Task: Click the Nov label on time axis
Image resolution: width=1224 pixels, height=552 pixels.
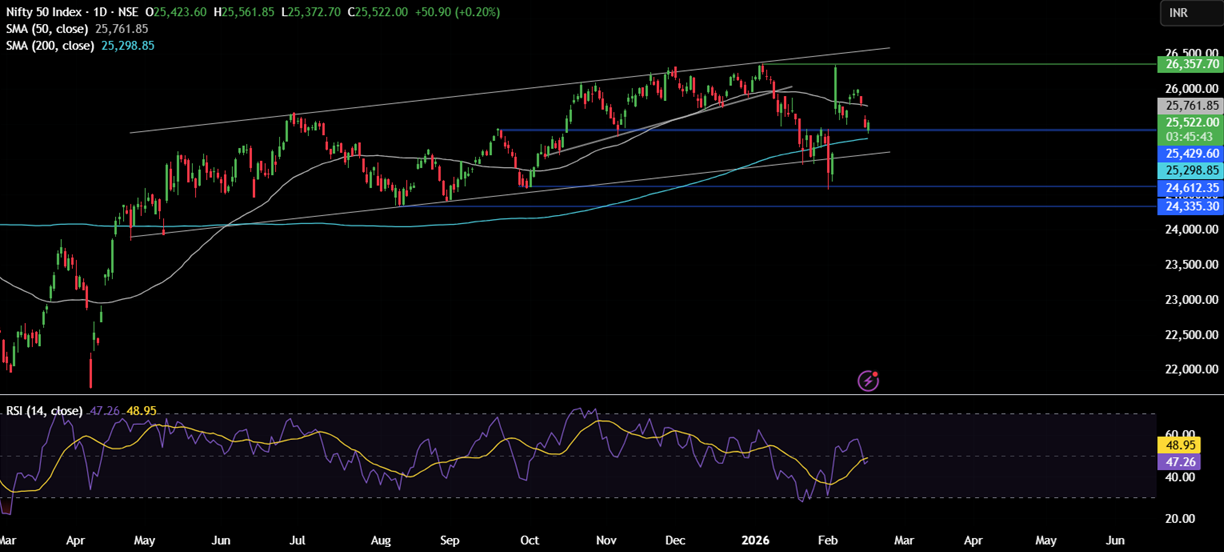Action: (606, 540)
